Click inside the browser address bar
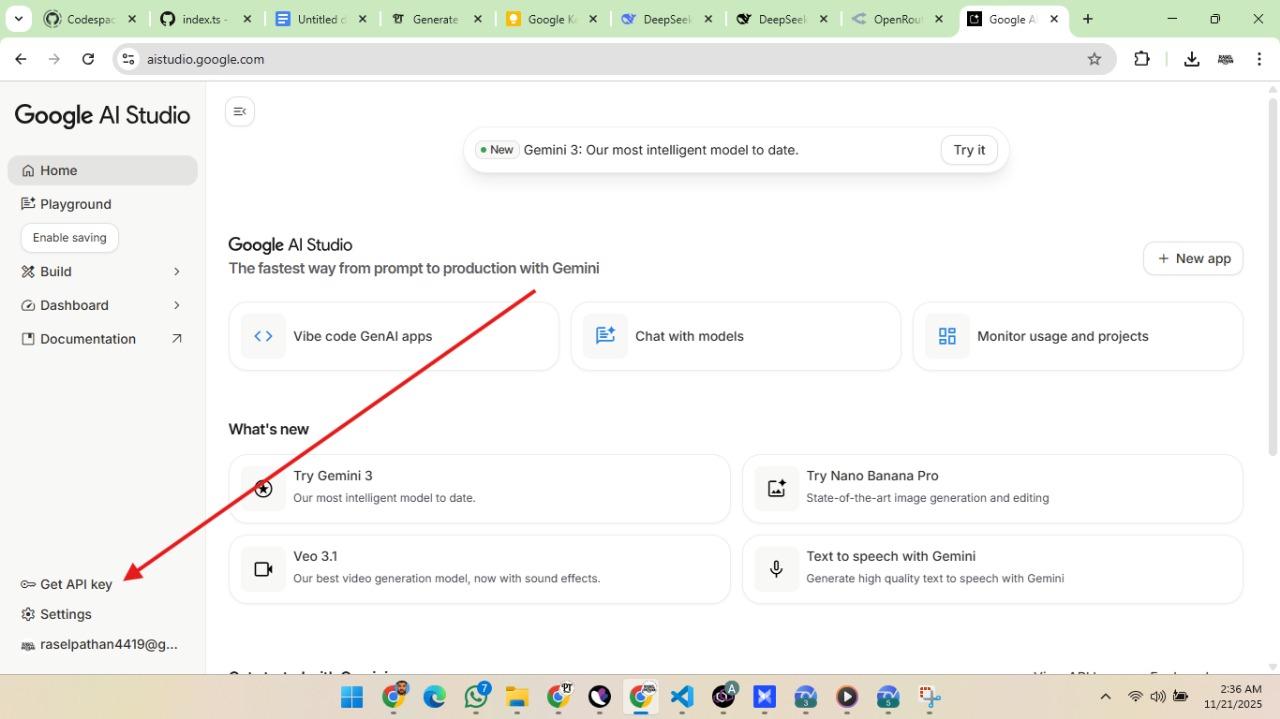The width and height of the screenshot is (1280, 719). click(x=300, y=58)
